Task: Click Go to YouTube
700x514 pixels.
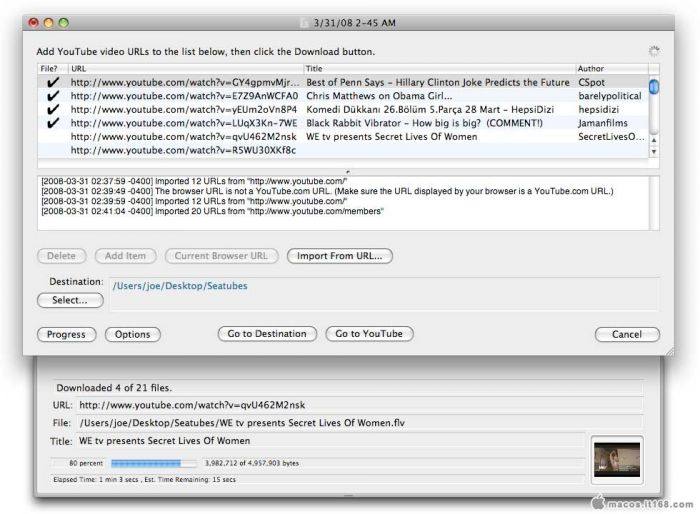Action: pos(369,334)
